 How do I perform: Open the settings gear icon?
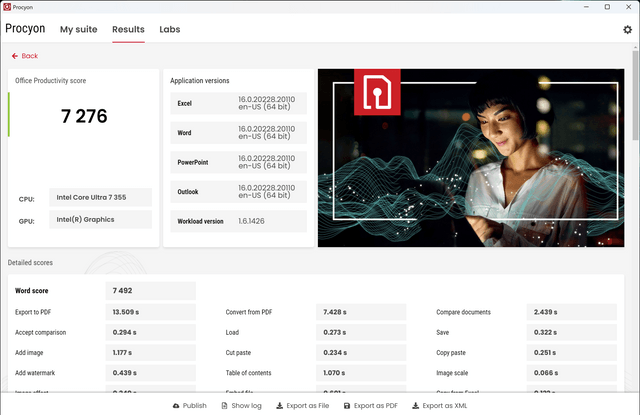click(x=627, y=29)
